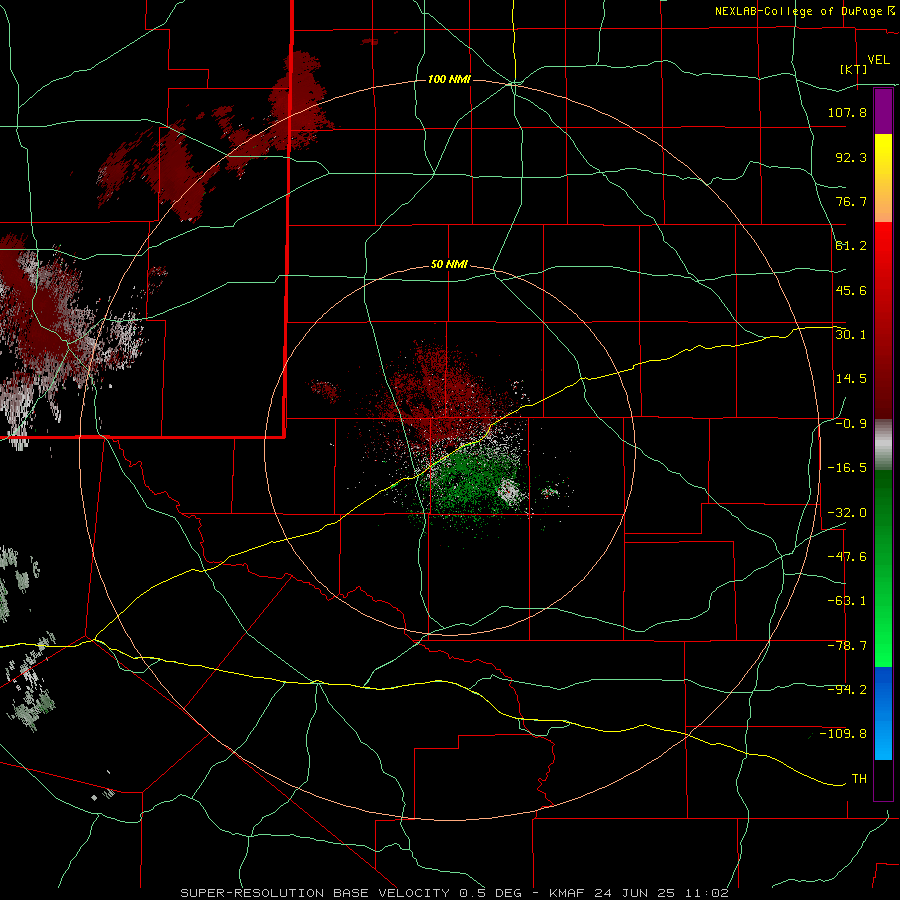Select the -78.7 velocity scale value

[x=847, y=645]
